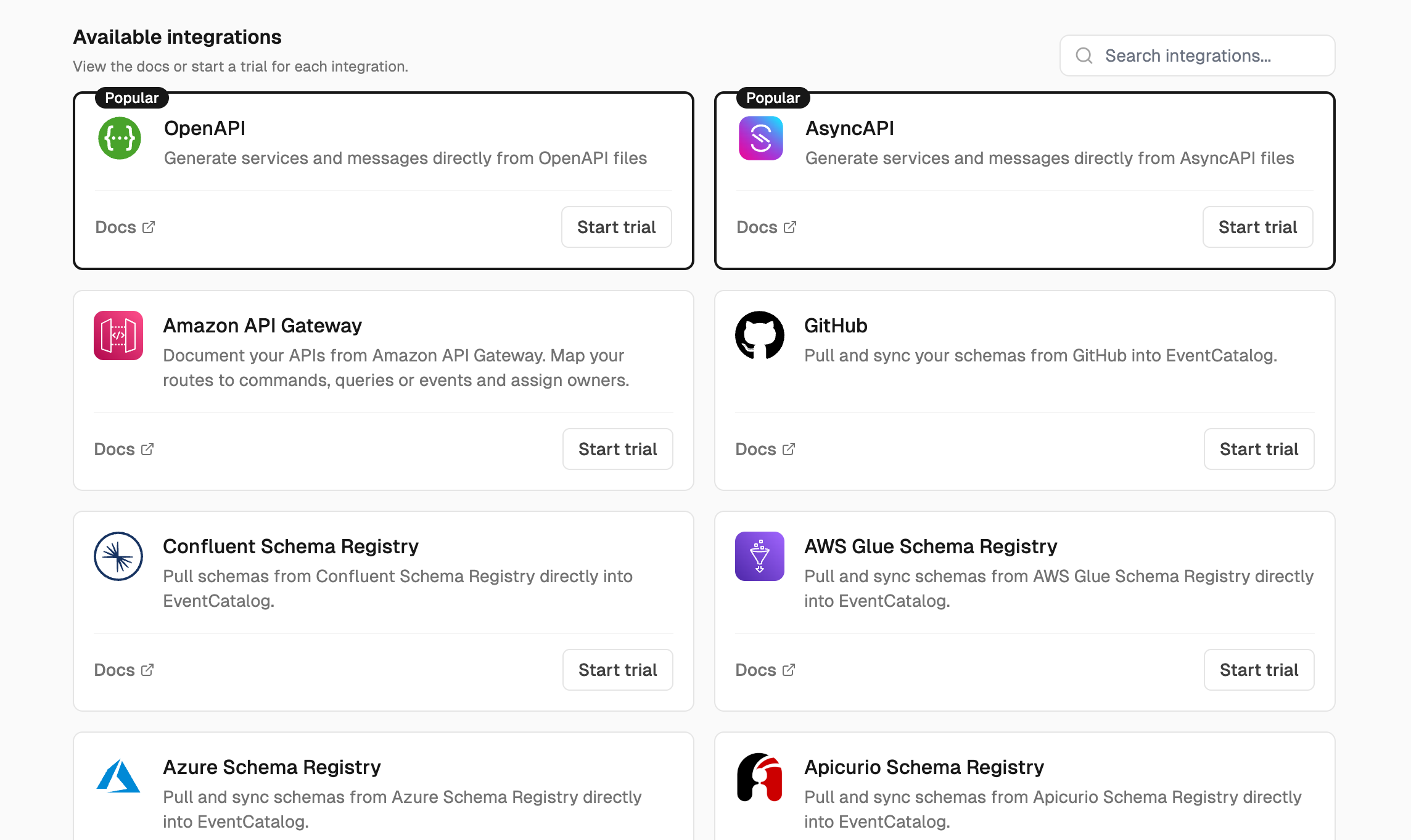Click the AWS Glue Schema Registry icon

coord(760,556)
